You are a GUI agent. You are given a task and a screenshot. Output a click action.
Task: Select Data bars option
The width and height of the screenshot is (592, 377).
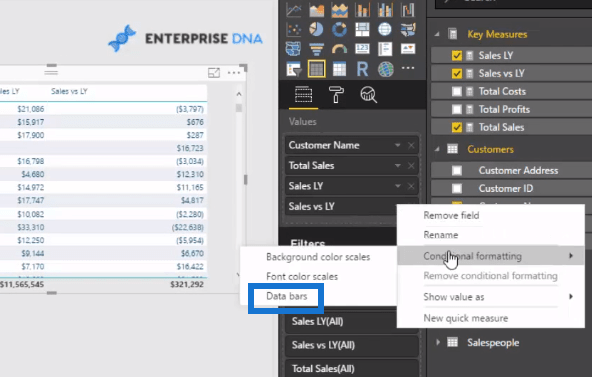point(287,296)
